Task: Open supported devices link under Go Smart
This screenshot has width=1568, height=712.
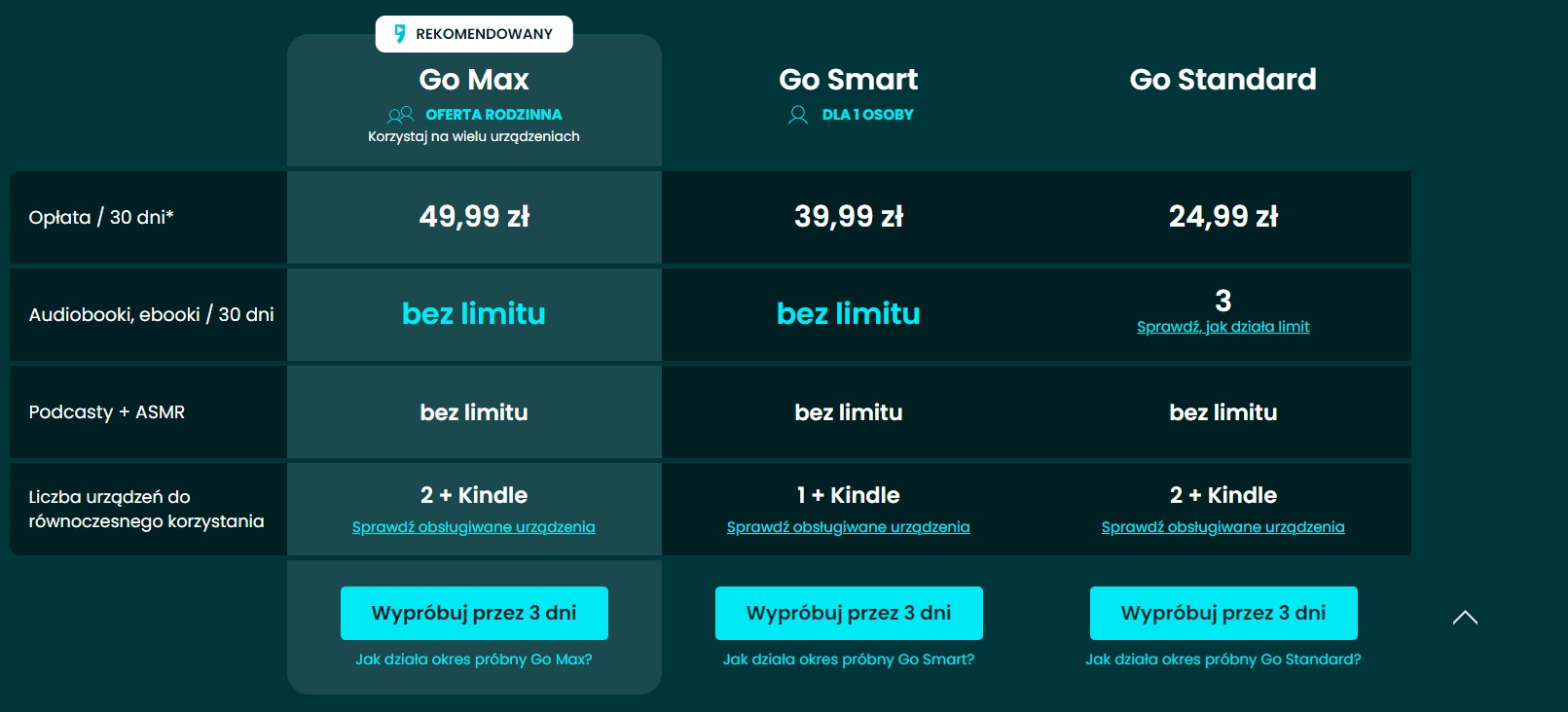Action: pyautogui.click(x=849, y=527)
